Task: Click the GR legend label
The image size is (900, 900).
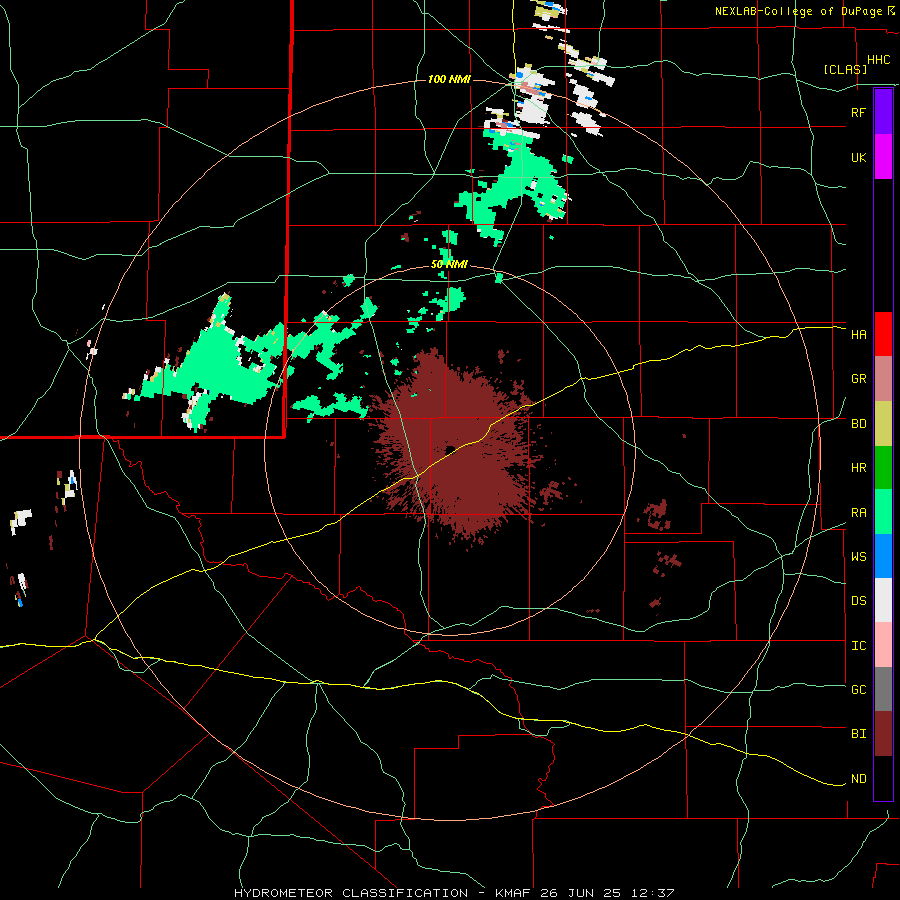Action: click(858, 379)
